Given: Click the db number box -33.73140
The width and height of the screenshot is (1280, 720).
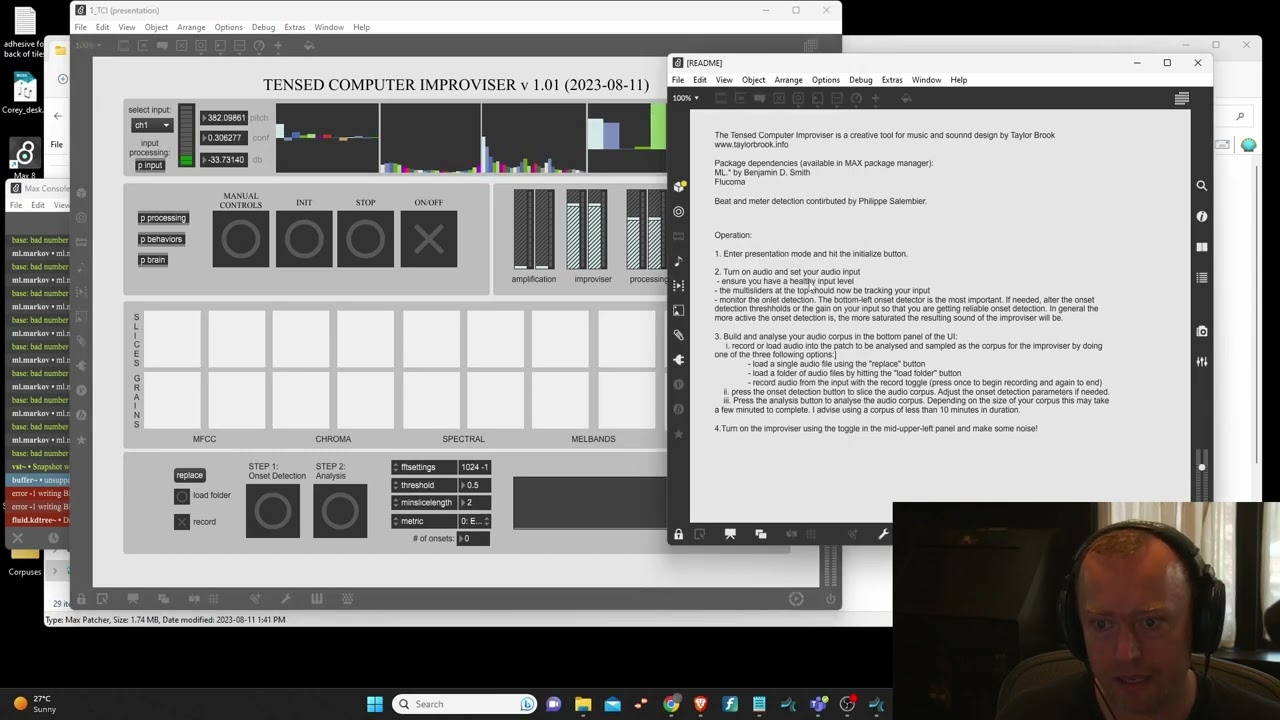Looking at the screenshot, I should (224, 160).
